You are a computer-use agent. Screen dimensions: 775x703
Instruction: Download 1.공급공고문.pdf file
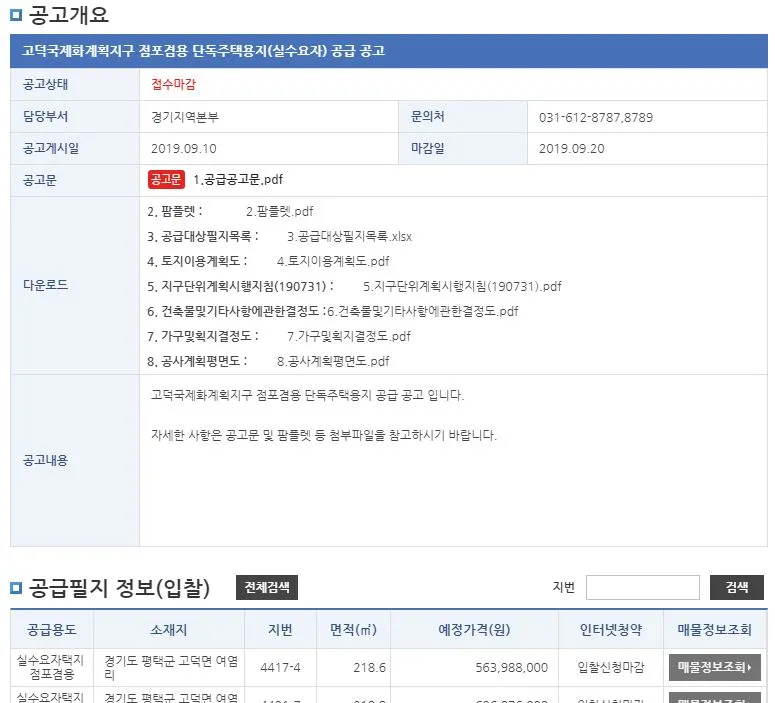click(x=238, y=179)
